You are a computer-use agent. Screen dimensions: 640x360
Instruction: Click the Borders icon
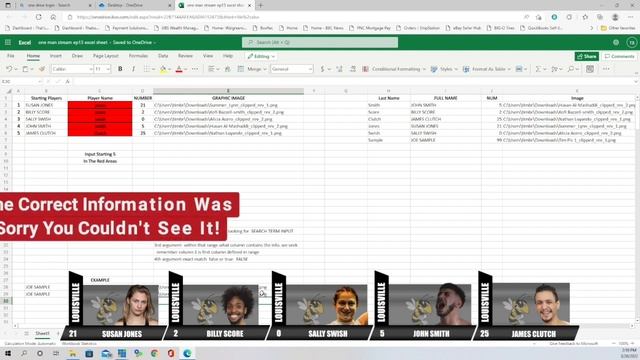(147, 69)
